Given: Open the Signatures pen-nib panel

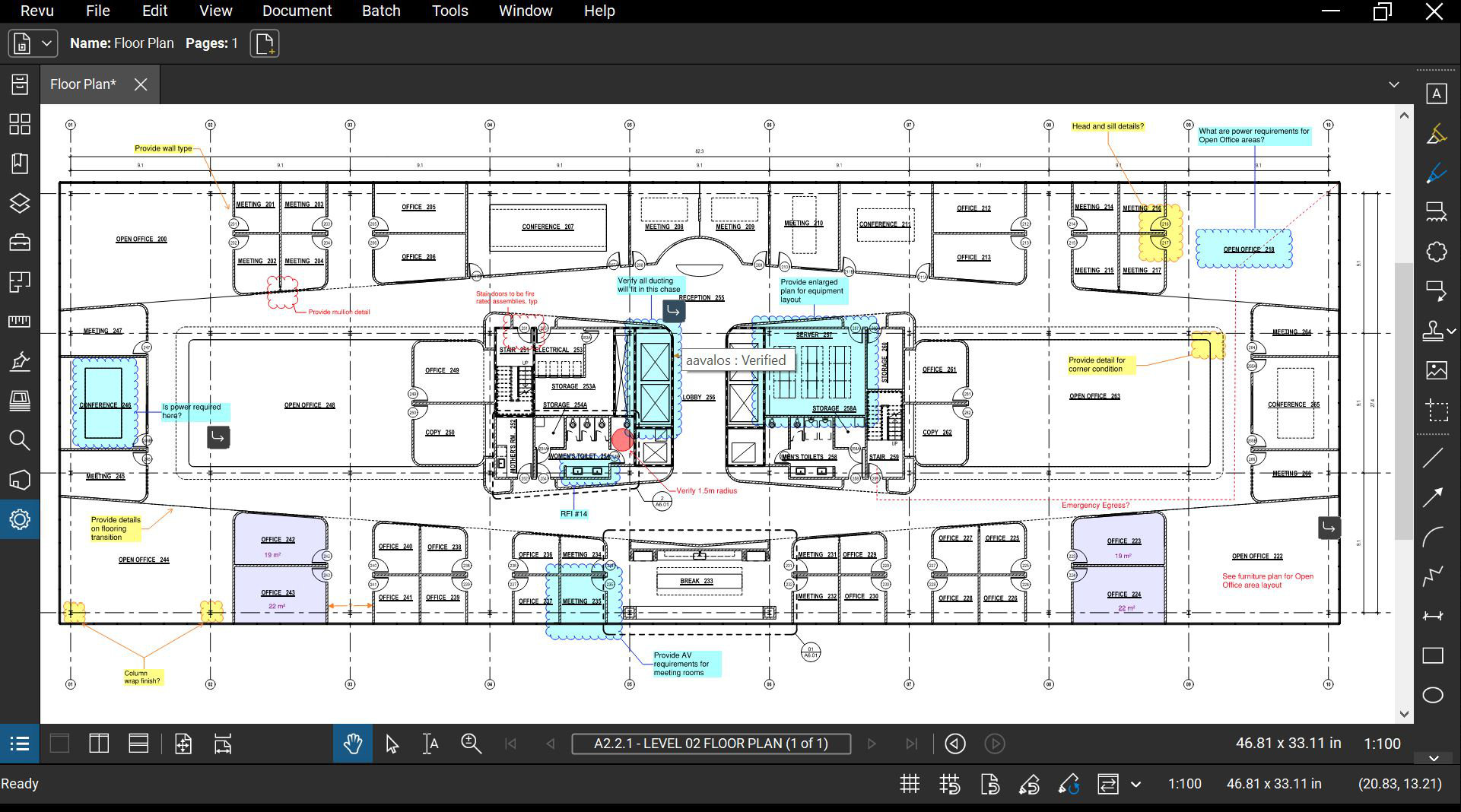Looking at the screenshot, I should pyautogui.click(x=20, y=361).
